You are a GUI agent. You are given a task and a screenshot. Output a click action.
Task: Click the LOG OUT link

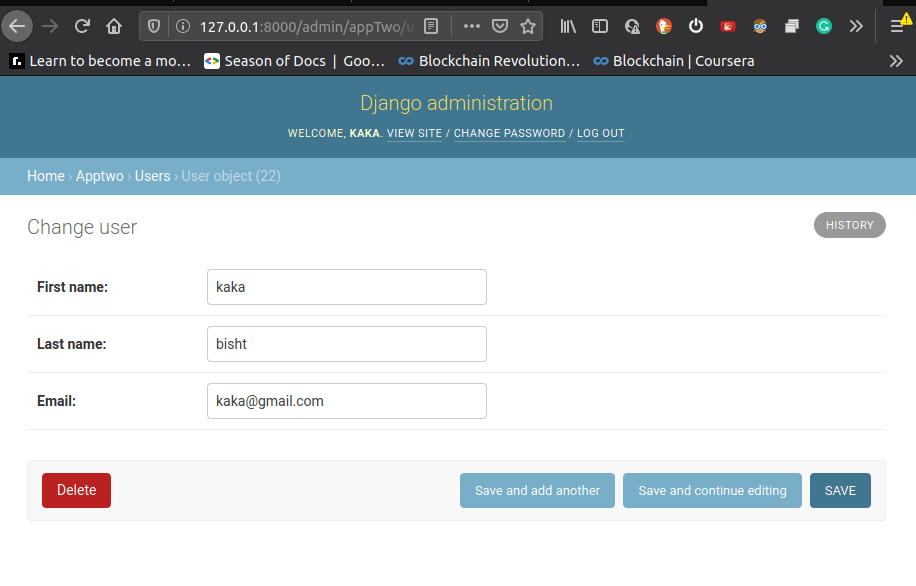[x=600, y=133]
